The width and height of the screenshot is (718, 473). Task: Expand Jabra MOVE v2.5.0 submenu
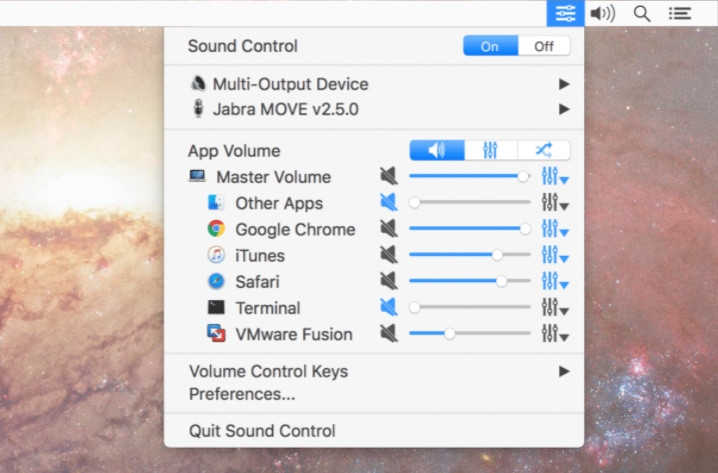click(564, 108)
